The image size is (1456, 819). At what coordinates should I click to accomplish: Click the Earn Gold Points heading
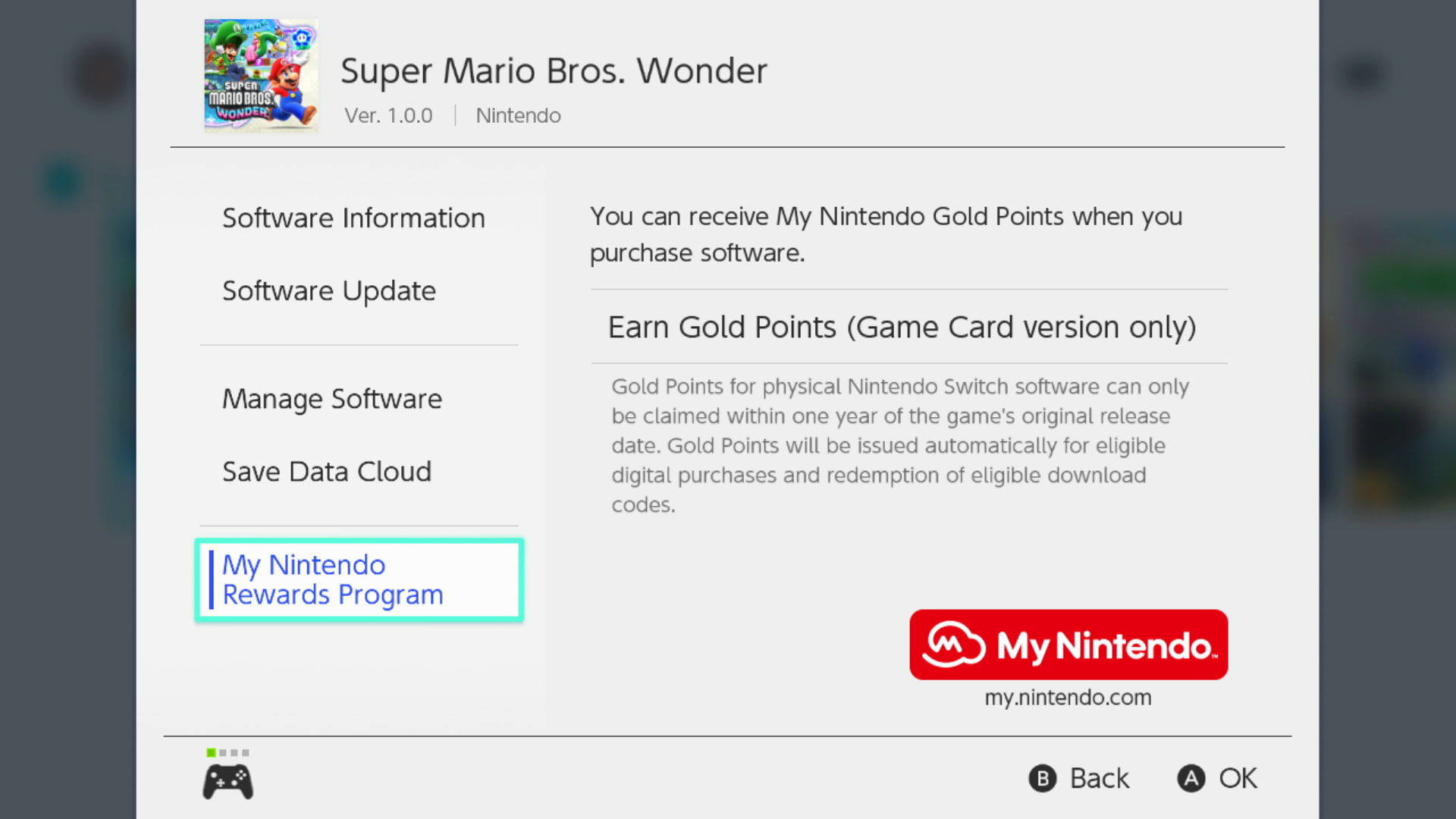(x=902, y=327)
